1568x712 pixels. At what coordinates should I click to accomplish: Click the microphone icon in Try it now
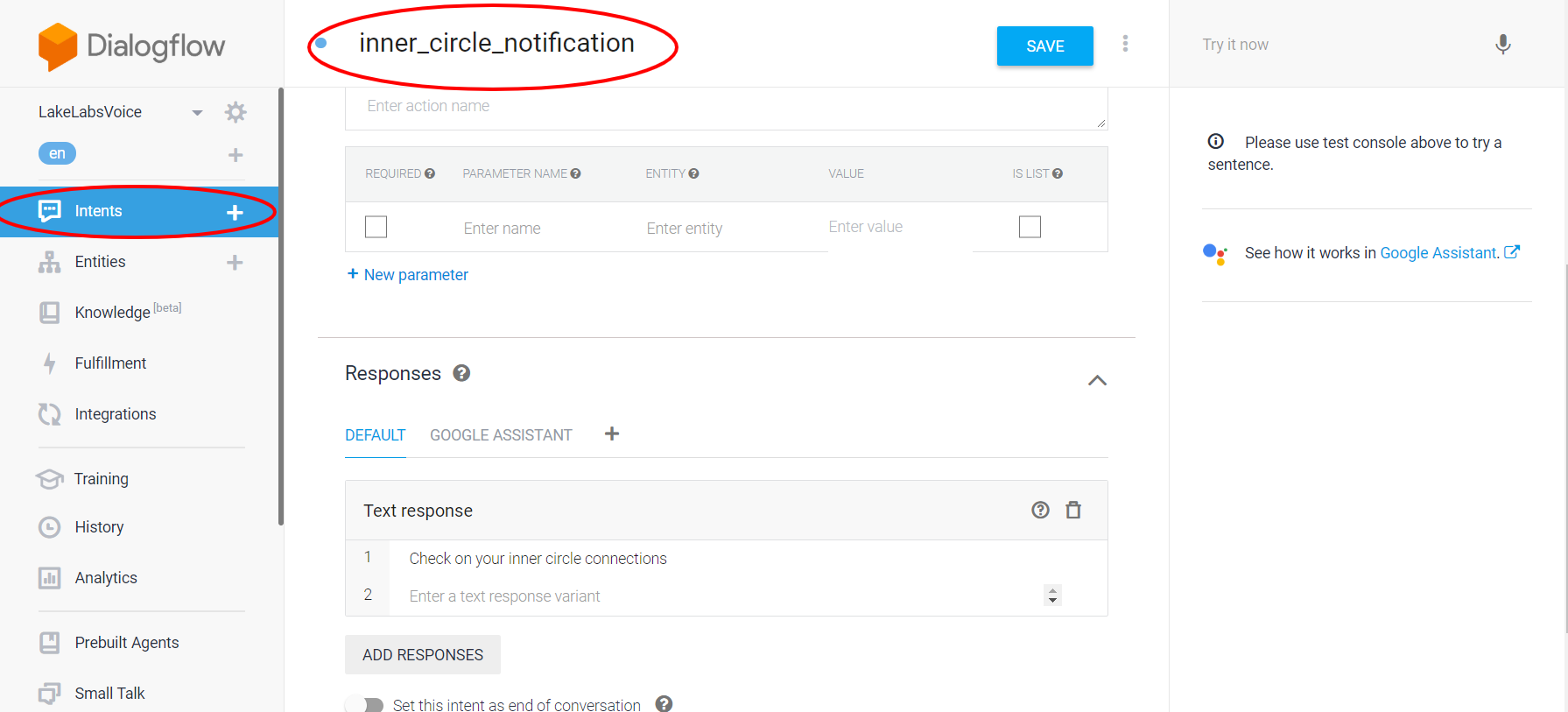1502,44
